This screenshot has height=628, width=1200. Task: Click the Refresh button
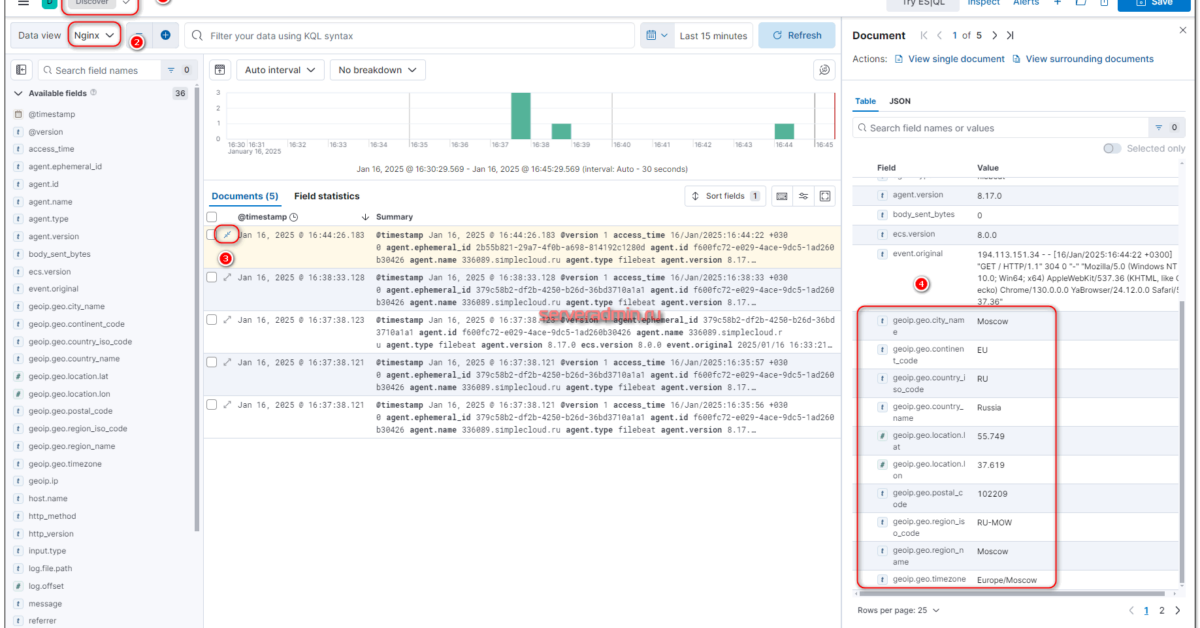[796, 35]
